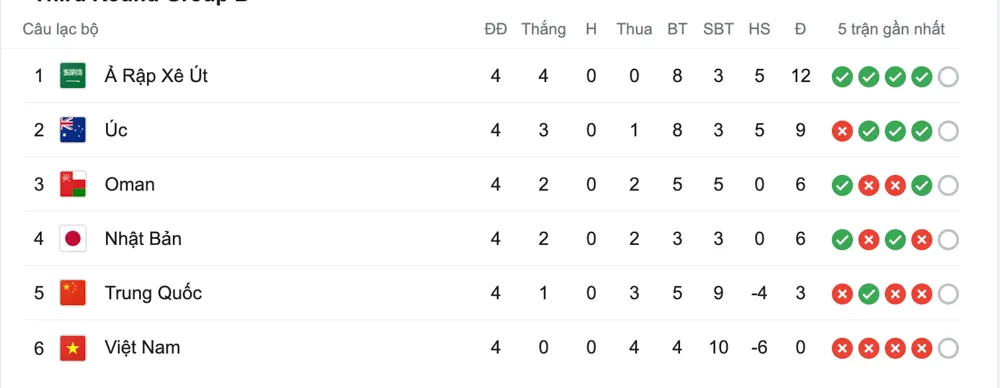This screenshot has width=1000, height=388.
Task: Open the Việt Nam team link
Action: tap(142, 348)
